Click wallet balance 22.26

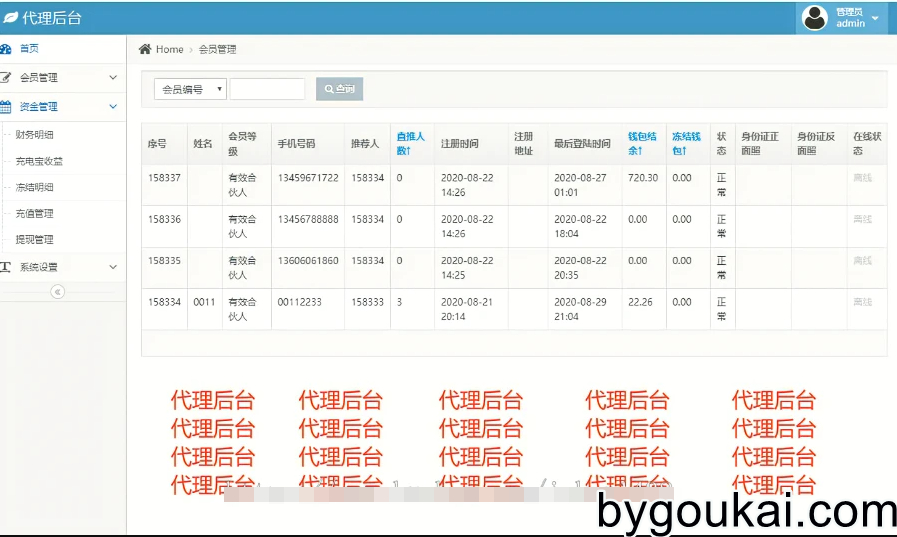click(640, 302)
